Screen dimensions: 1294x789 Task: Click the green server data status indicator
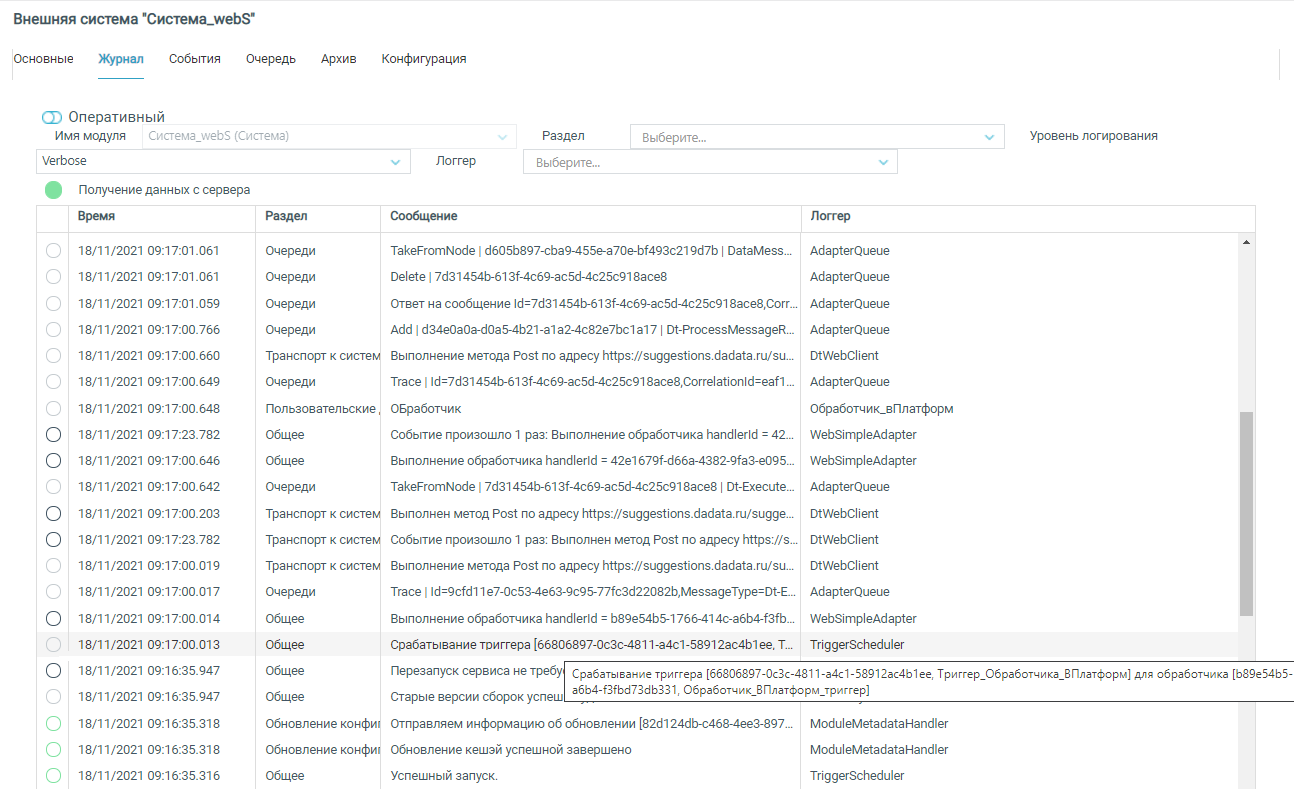(x=53, y=190)
